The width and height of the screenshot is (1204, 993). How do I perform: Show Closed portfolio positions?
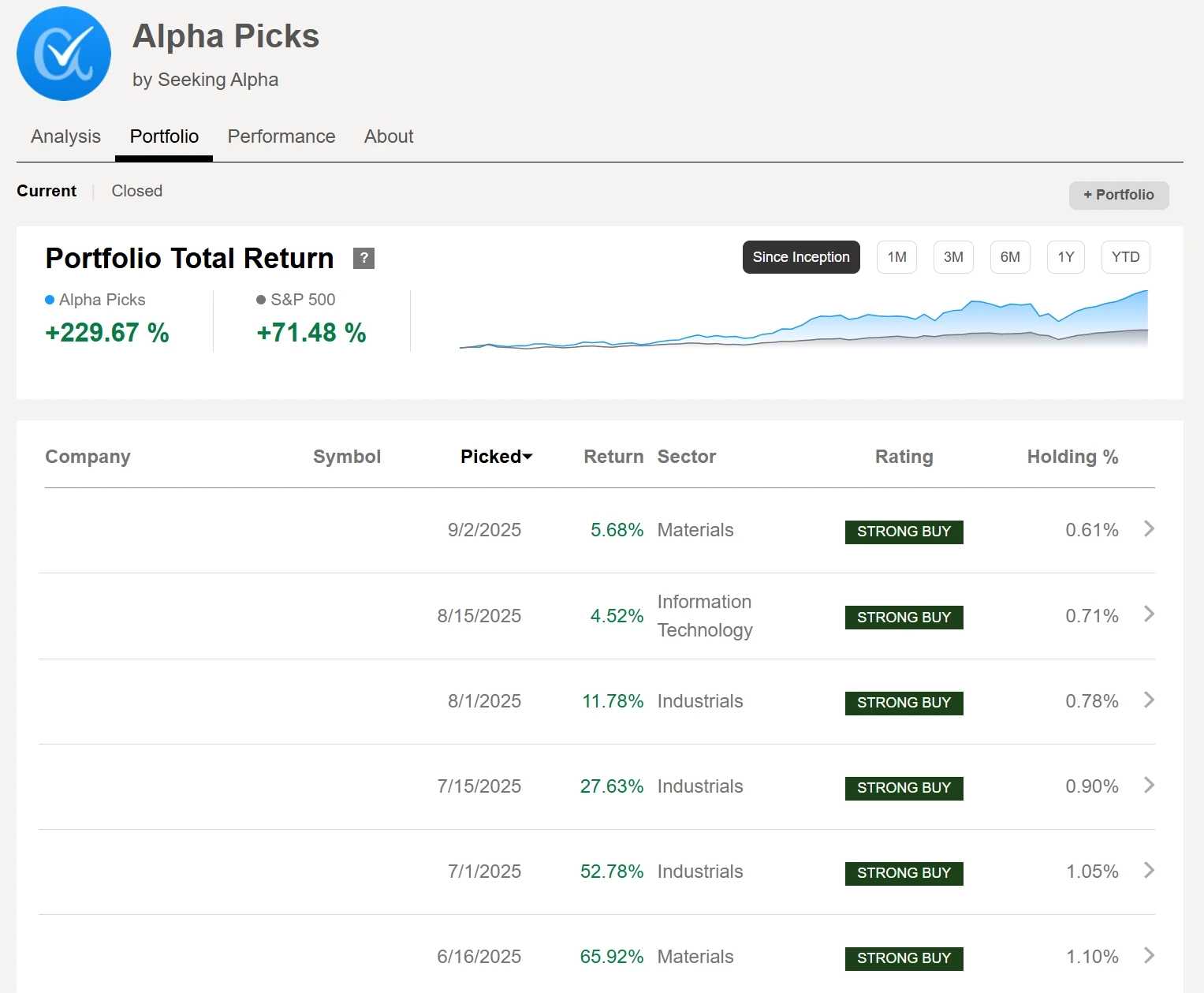[136, 191]
